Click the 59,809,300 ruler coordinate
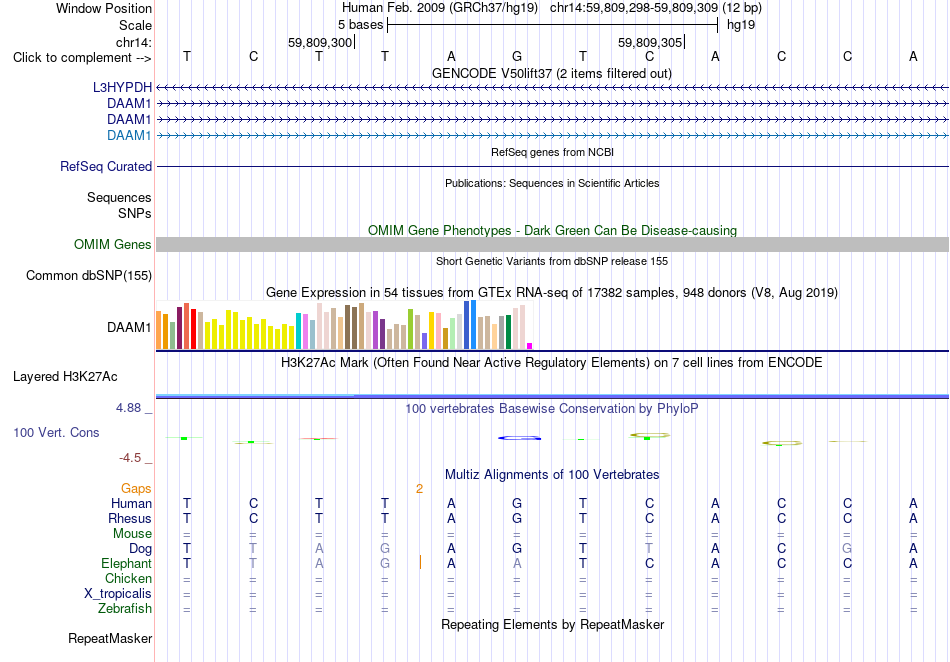The image size is (950, 662). pos(319,42)
